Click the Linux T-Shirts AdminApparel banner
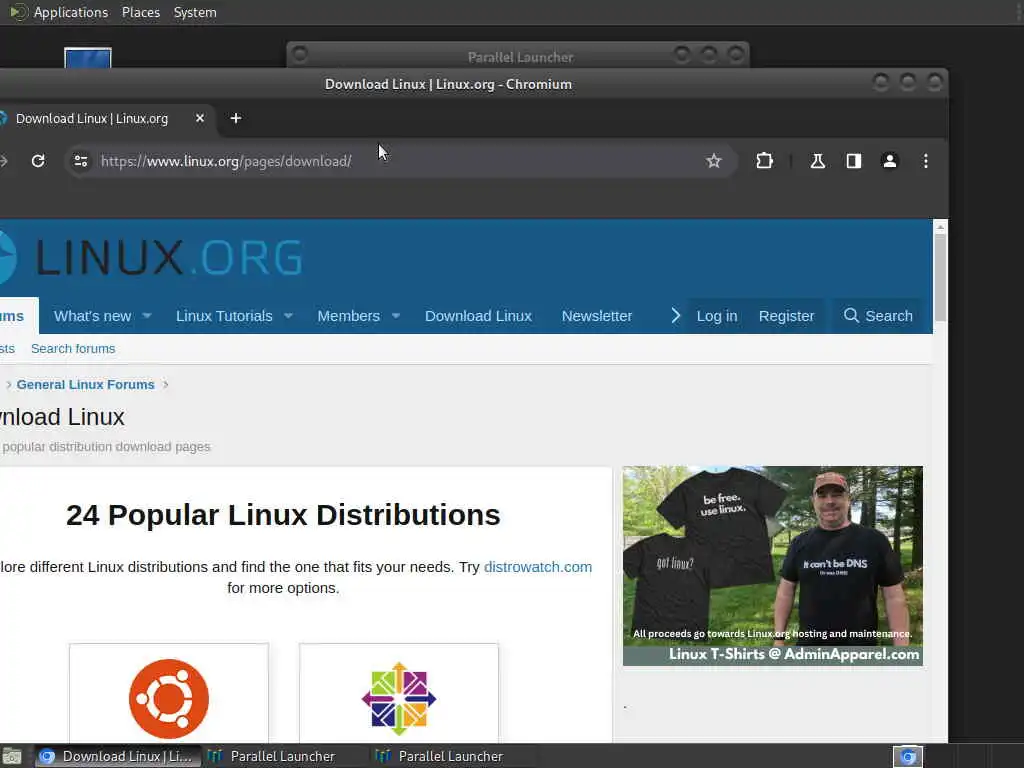1024x768 pixels. 773,566
